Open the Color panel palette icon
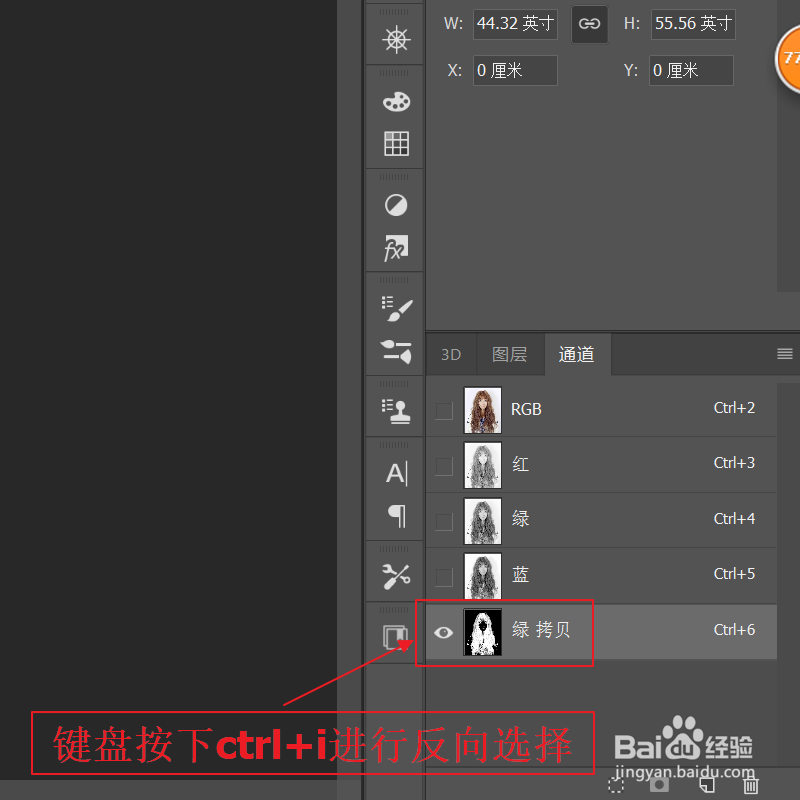800x800 pixels. click(396, 102)
